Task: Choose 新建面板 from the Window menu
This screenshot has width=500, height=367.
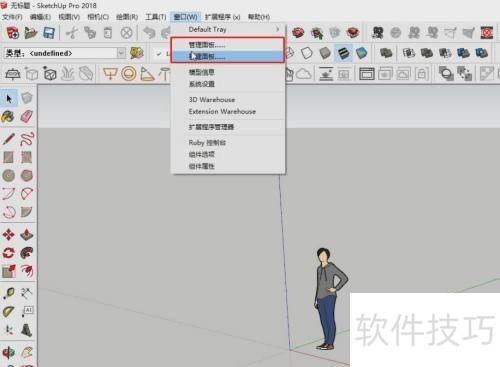Action: pyautogui.click(x=228, y=56)
